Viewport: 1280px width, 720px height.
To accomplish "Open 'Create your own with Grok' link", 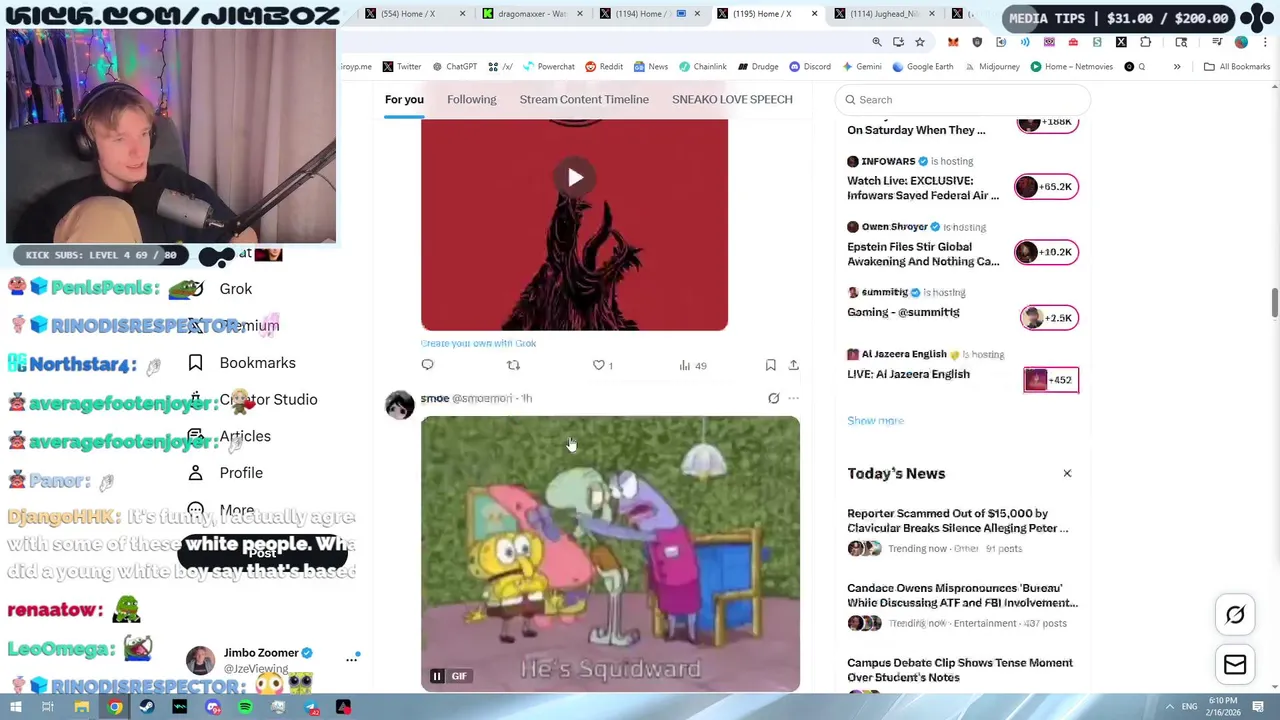I will pos(479,343).
